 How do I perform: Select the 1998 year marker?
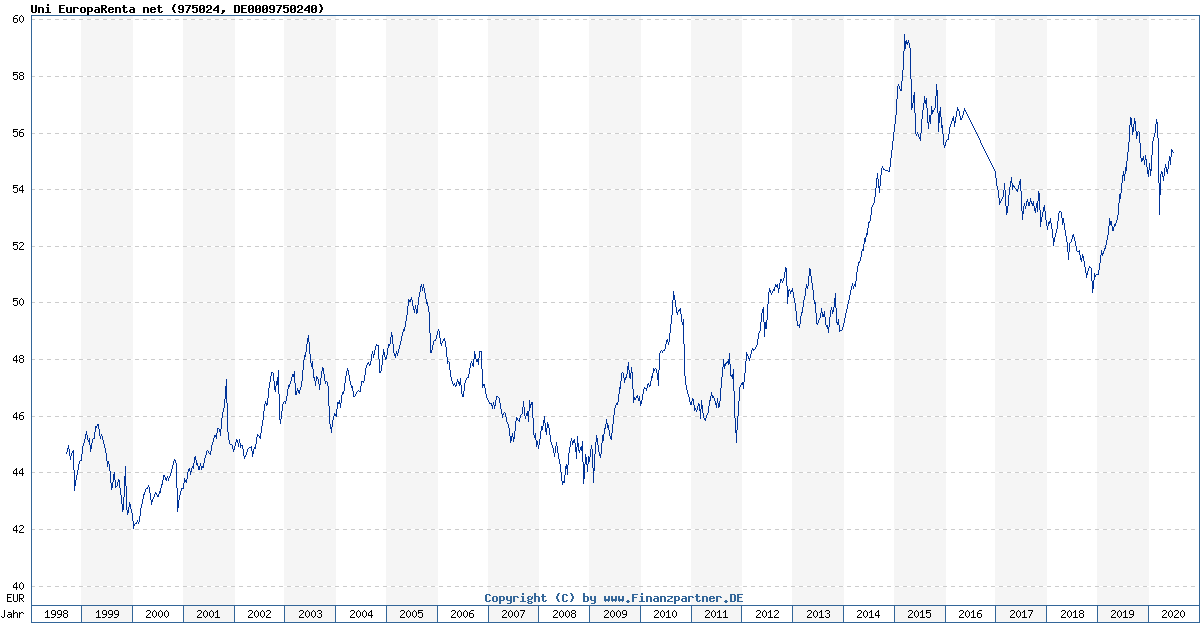[56, 614]
